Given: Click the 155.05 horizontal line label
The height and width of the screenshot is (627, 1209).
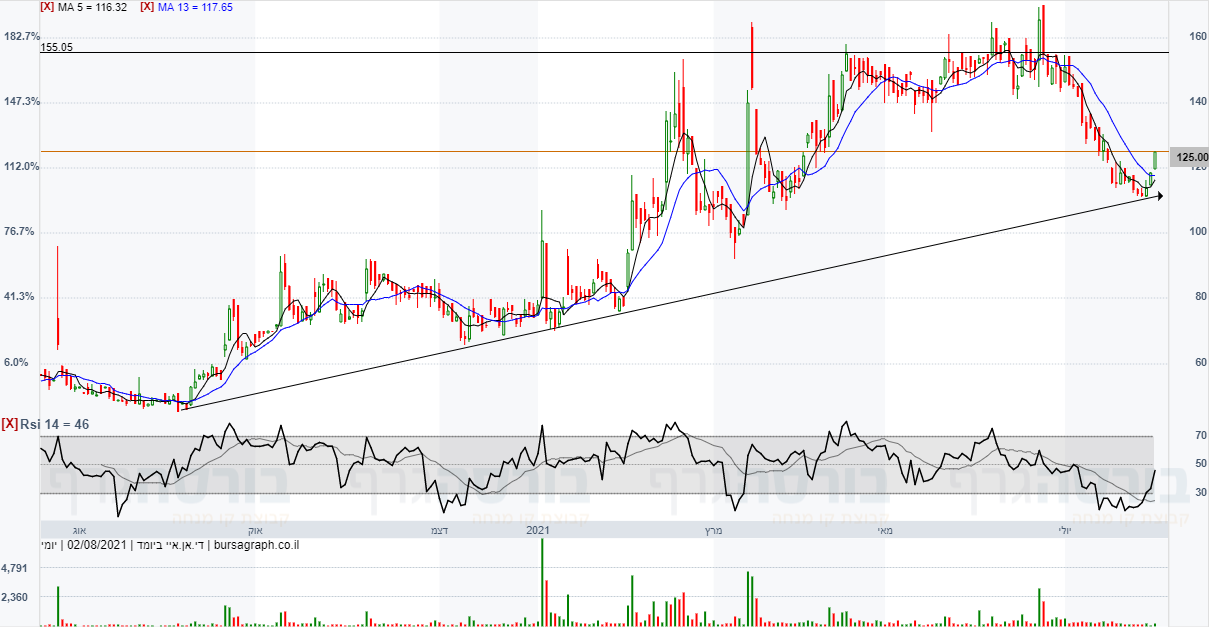Looking at the screenshot, I should [x=57, y=47].
